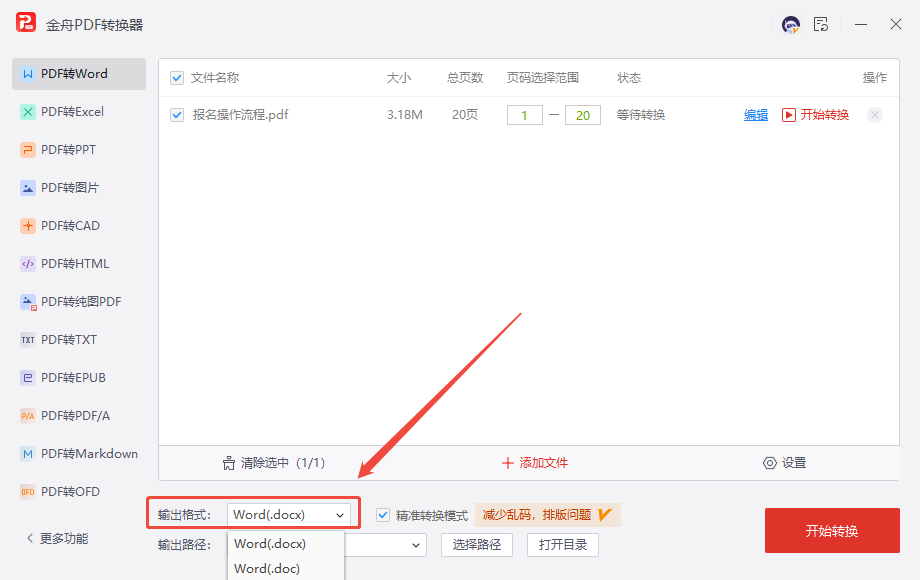This screenshot has width=920, height=580.
Task: Click 添加文件 text button
Action: [x=543, y=463]
